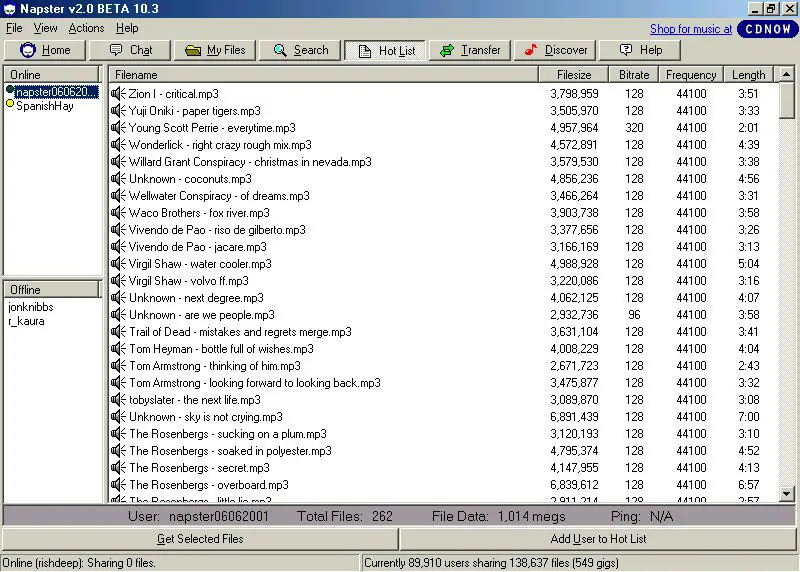Switch to the Discover tab
Viewport: 800px width, 572px height.
555,50
